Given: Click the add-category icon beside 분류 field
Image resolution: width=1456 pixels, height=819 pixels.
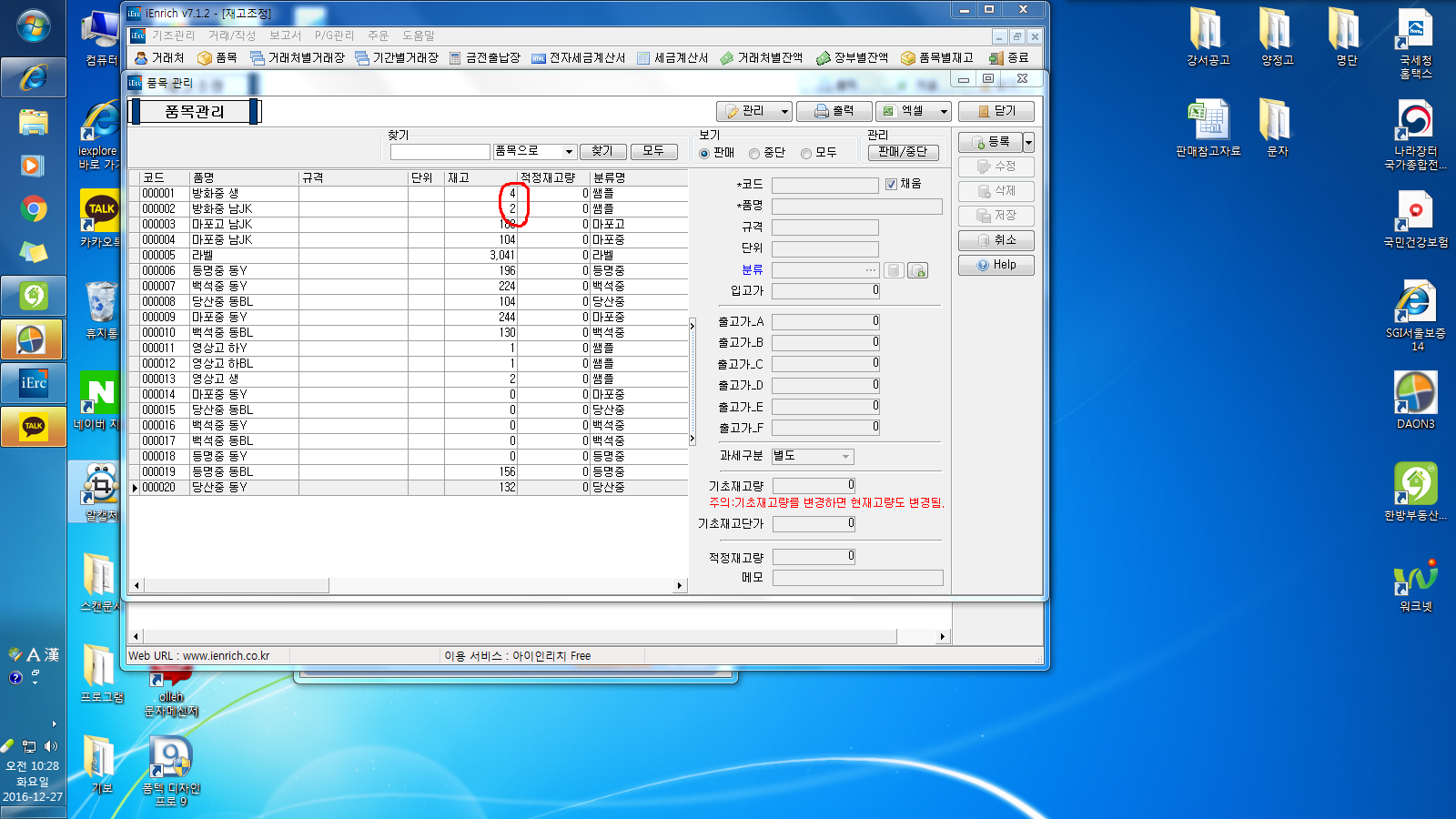Looking at the screenshot, I should (917, 270).
